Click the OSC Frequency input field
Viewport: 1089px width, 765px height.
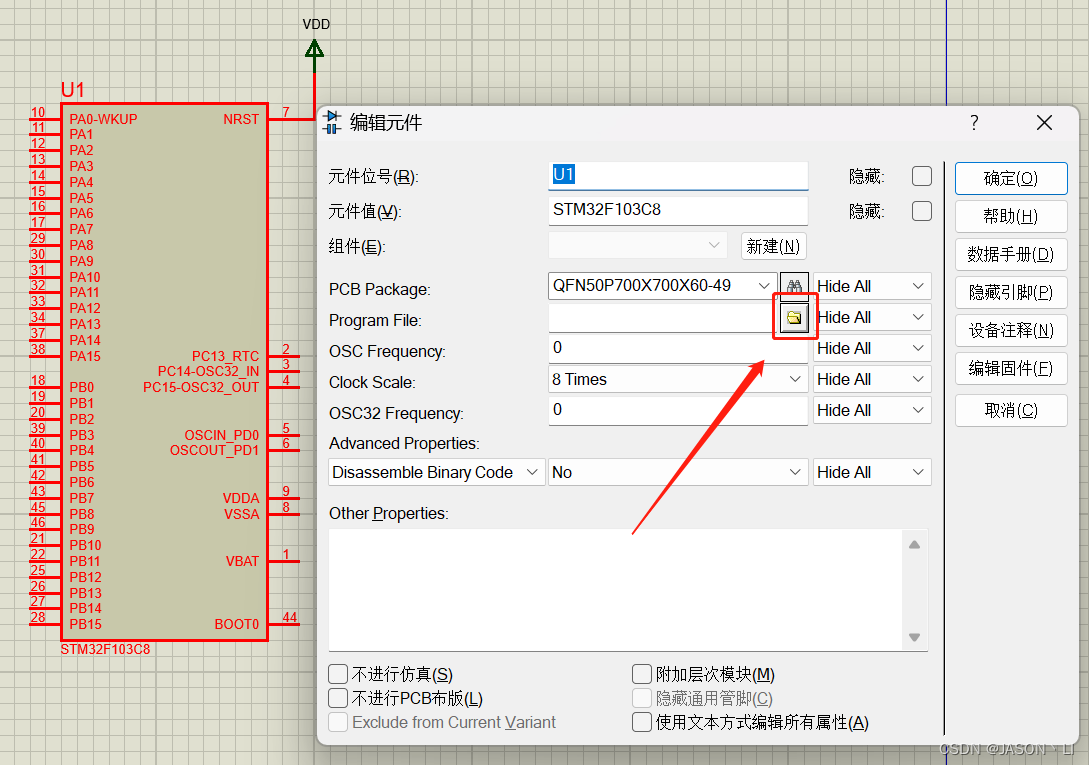pos(678,348)
